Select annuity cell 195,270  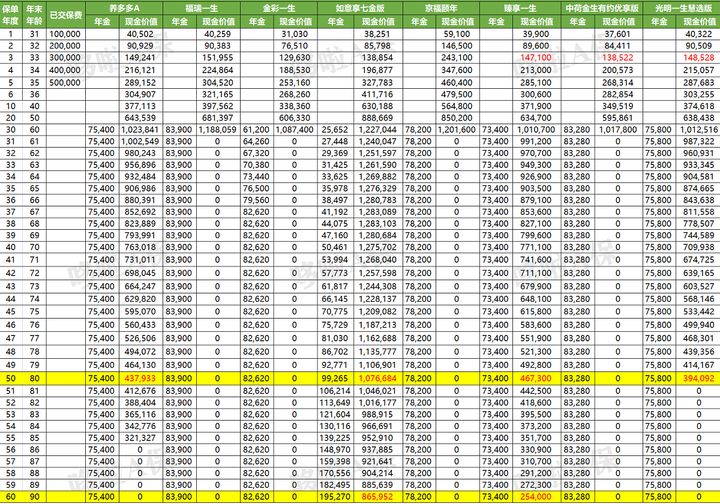[335, 497]
